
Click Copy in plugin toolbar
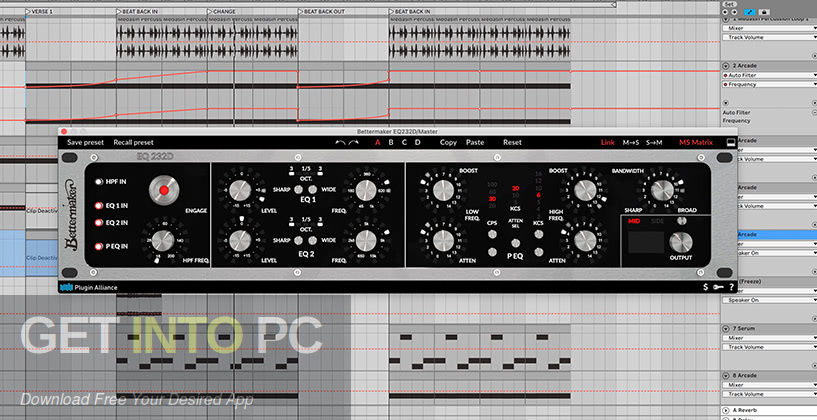[x=448, y=142]
